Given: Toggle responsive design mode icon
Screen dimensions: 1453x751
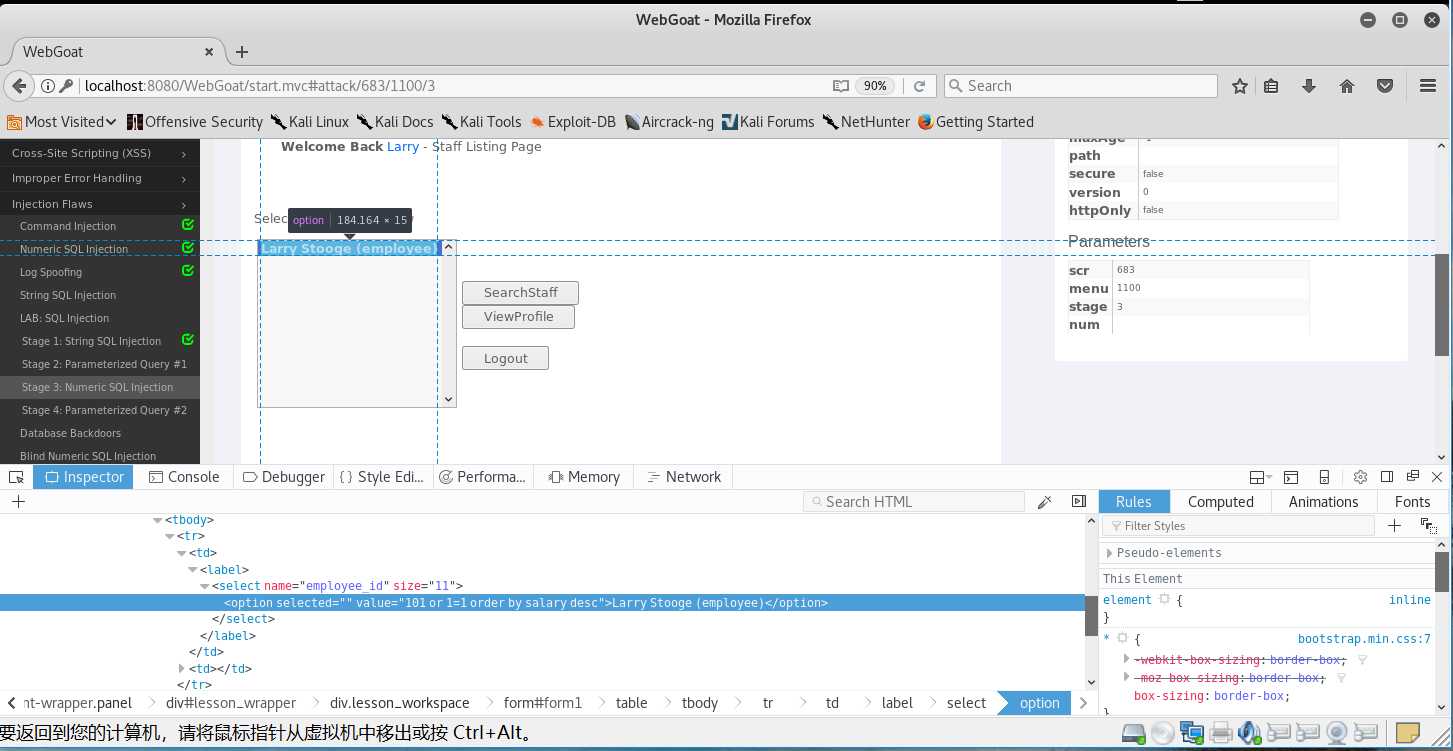Looking at the screenshot, I should [x=1324, y=477].
